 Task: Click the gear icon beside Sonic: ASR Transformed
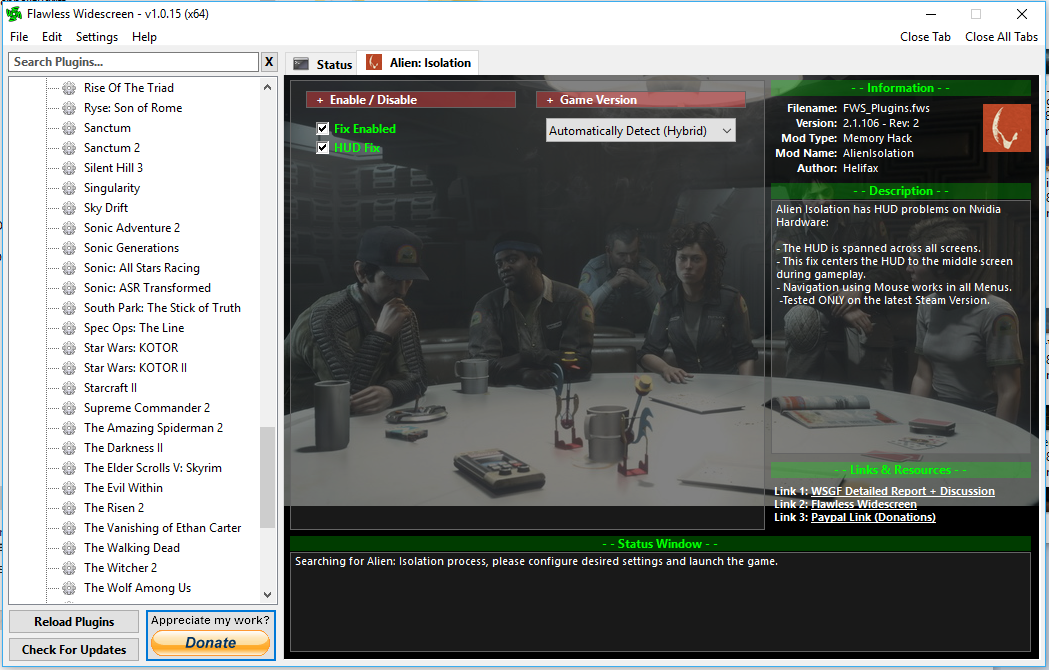point(69,288)
